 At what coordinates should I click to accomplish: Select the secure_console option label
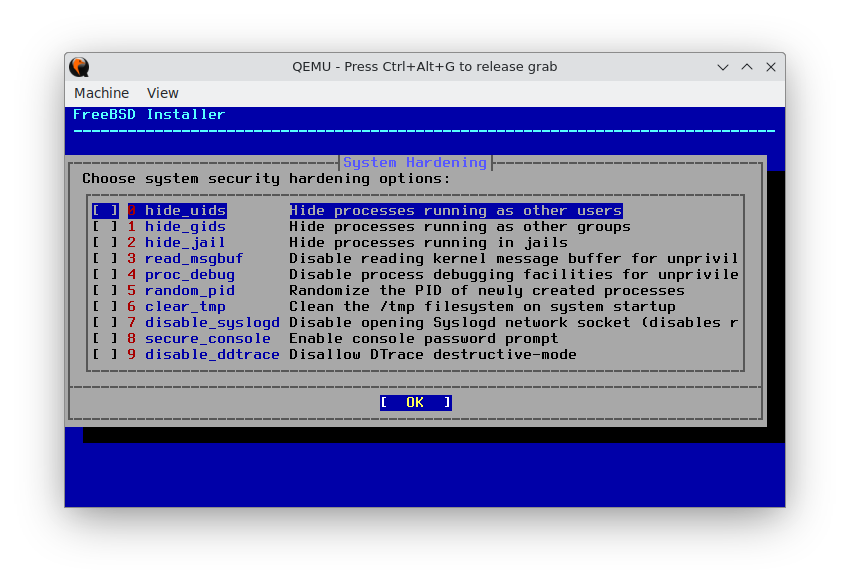pyautogui.click(x=207, y=338)
